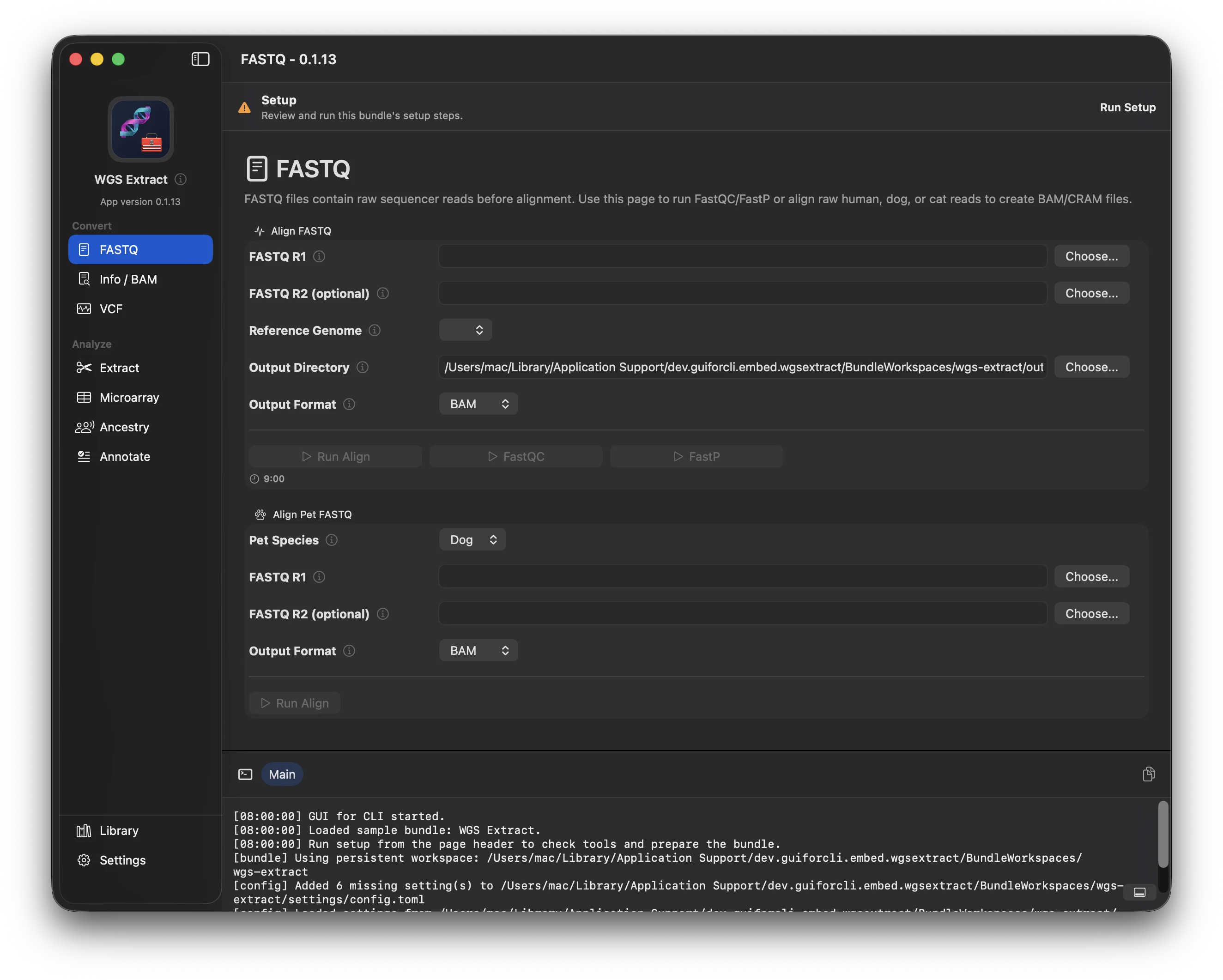
Task: Click the Setup warning triangle icon
Action: click(x=244, y=107)
